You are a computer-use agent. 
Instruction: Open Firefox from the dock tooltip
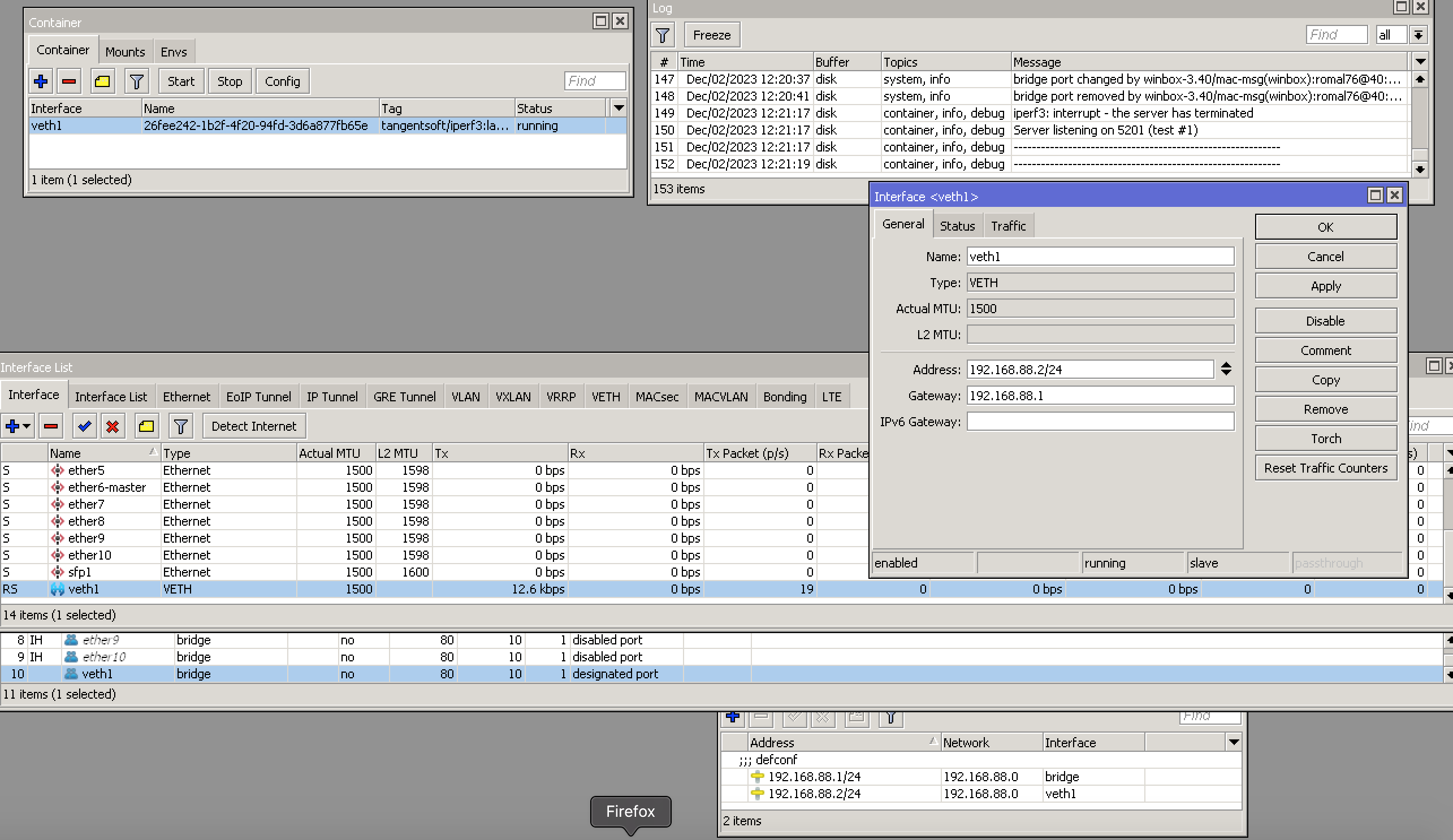click(x=630, y=811)
